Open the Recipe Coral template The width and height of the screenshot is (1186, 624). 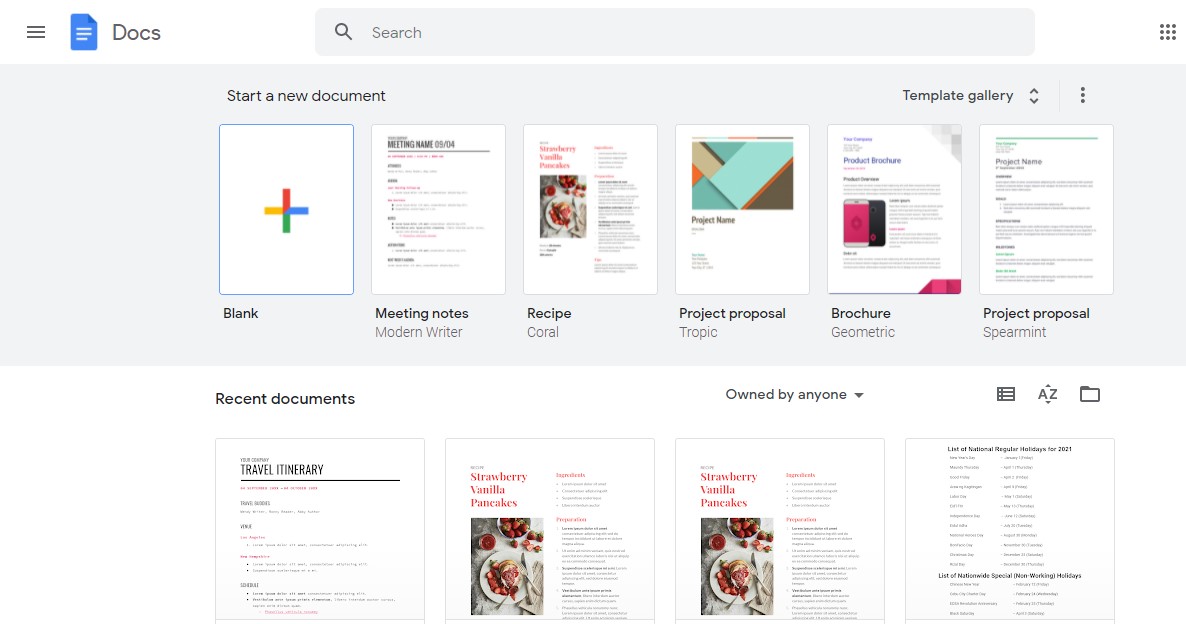point(590,209)
